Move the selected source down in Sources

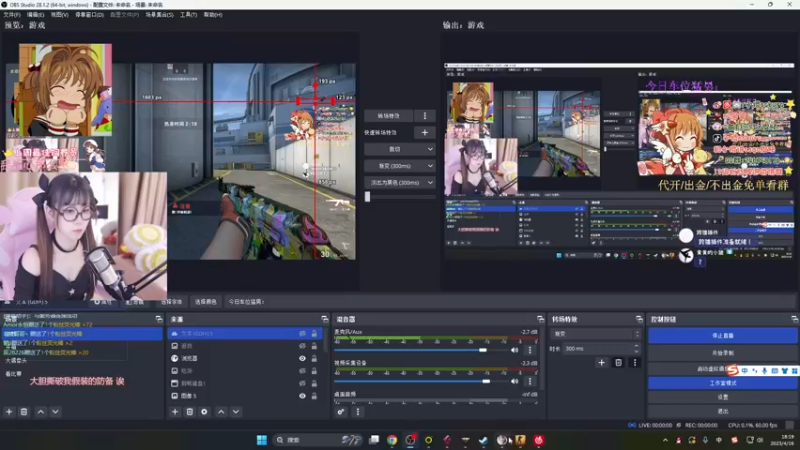coord(236,412)
